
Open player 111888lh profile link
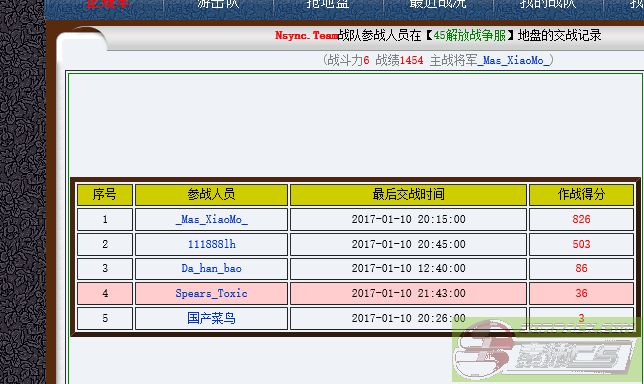click(212, 244)
